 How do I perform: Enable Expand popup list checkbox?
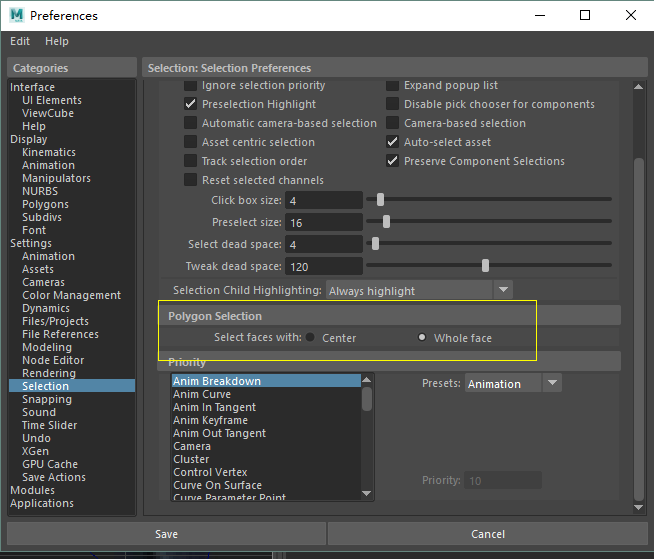[392, 86]
